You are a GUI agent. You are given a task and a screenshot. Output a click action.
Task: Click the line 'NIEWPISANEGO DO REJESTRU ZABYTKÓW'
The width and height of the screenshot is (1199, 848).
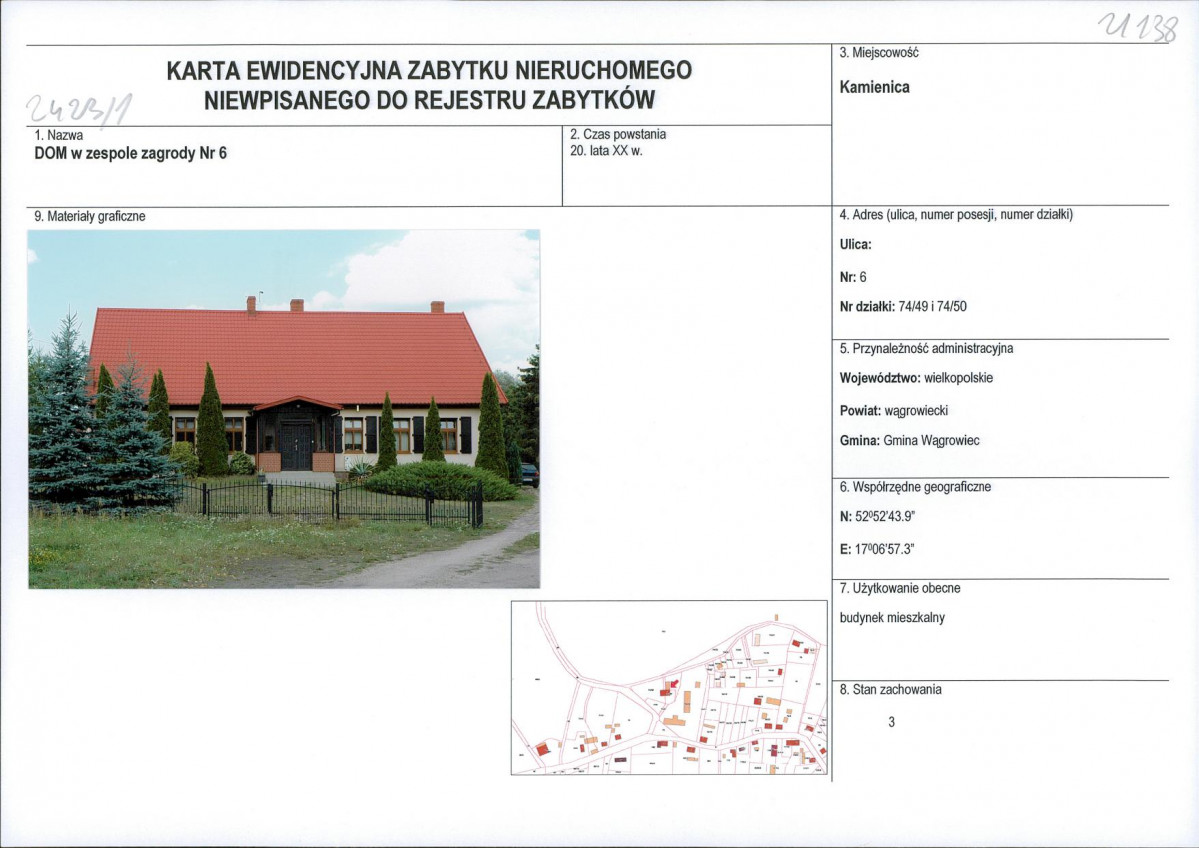point(429,100)
